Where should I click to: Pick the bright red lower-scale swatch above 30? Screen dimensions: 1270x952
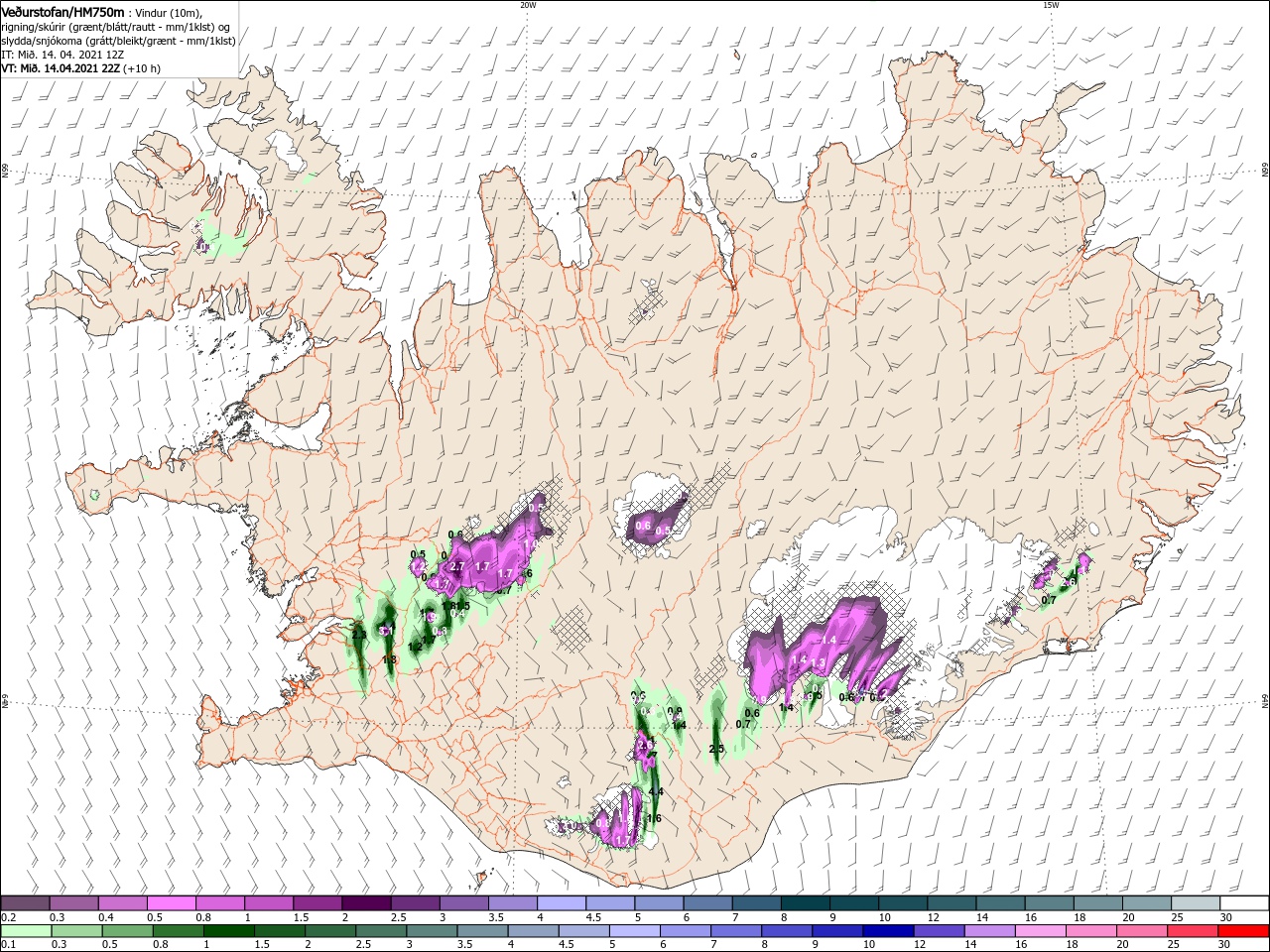[x=1242, y=931]
